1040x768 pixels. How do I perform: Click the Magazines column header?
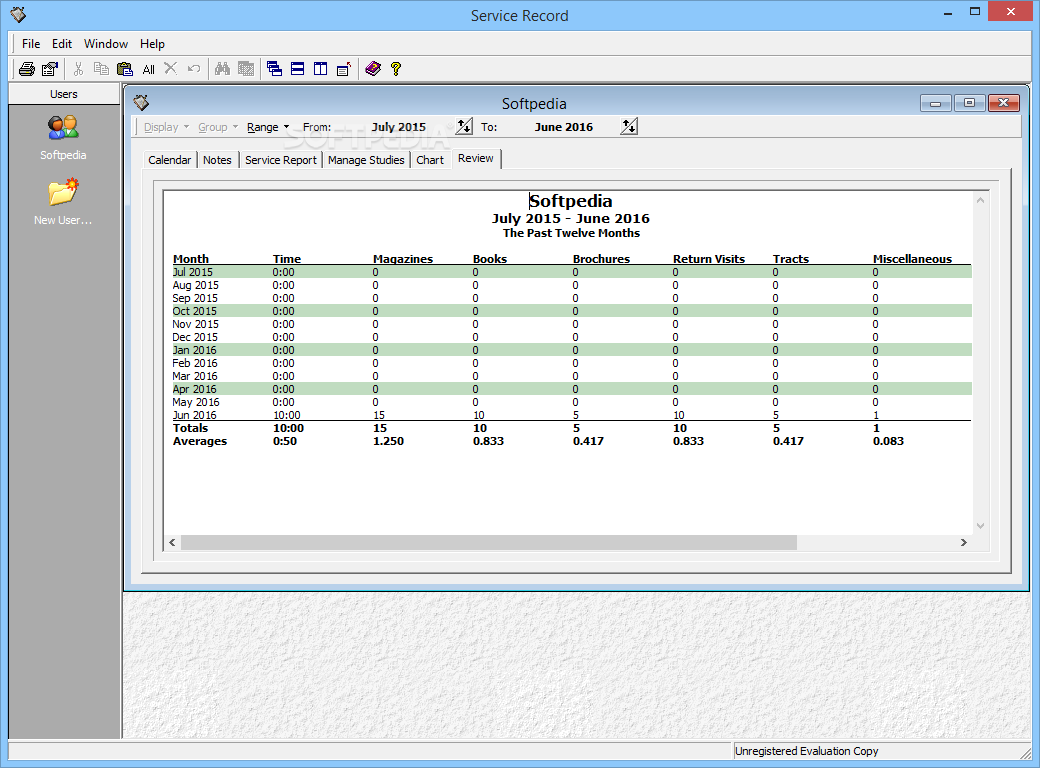pyautogui.click(x=403, y=259)
